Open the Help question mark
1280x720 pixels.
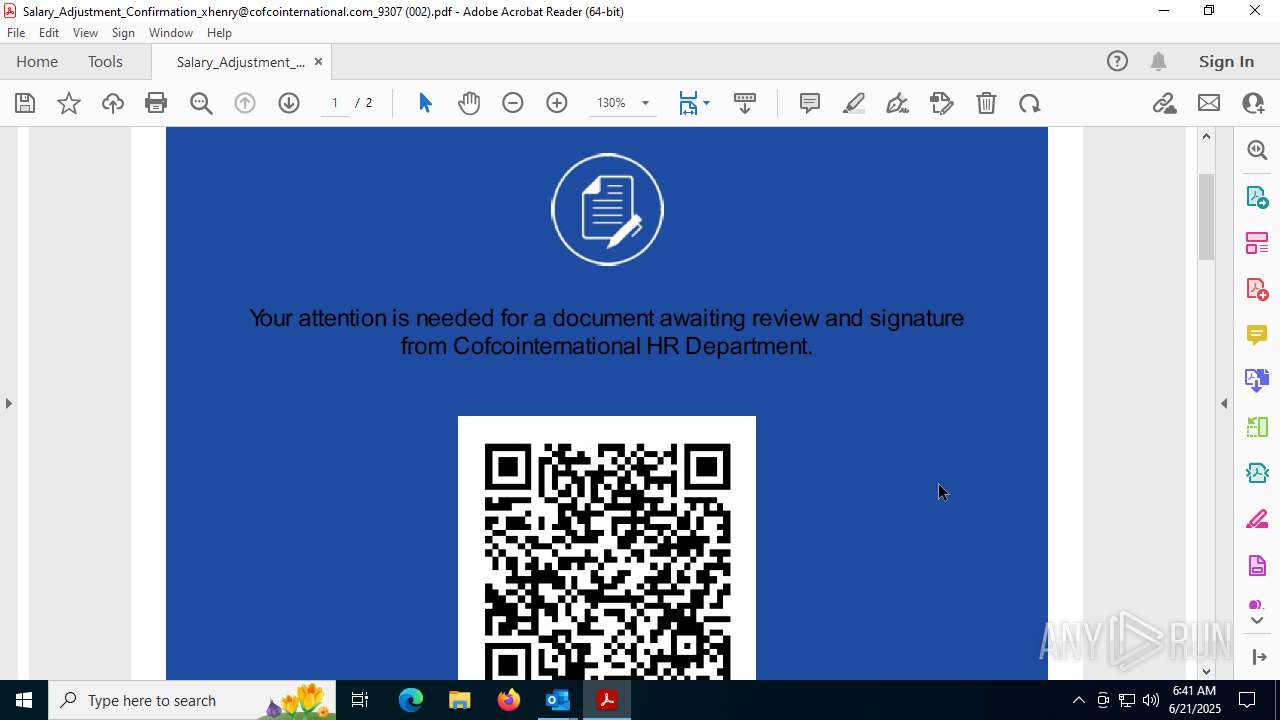pyautogui.click(x=1117, y=61)
